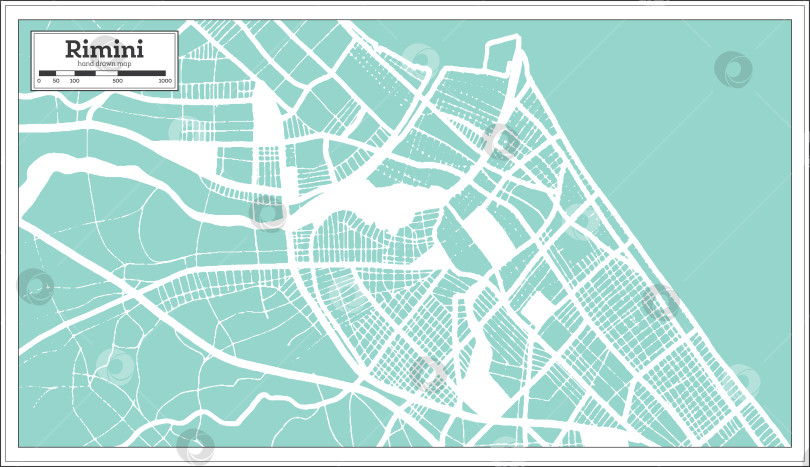Click the "Rimini" map title

[x=104, y=47]
